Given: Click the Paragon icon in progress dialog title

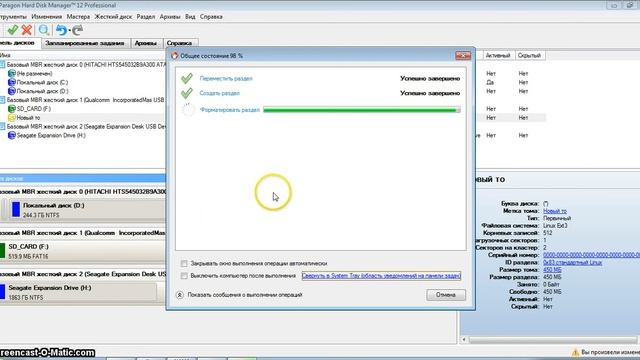Looking at the screenshot, I should point(175,56).
